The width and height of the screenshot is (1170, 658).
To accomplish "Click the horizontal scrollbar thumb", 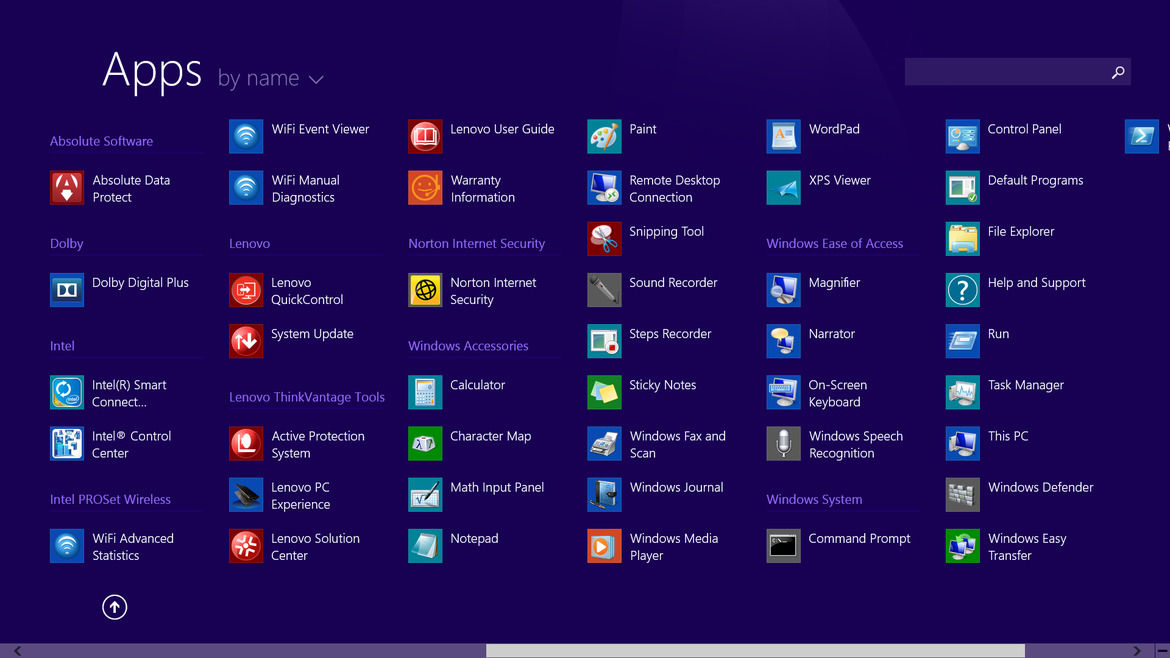I will [x=755, y=651].
